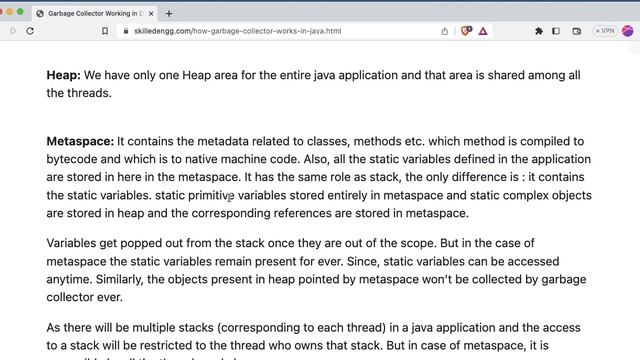The height and width of the screenshot is (360, 640).
Task: Click the lock site info icon
Action: [126, 31]
